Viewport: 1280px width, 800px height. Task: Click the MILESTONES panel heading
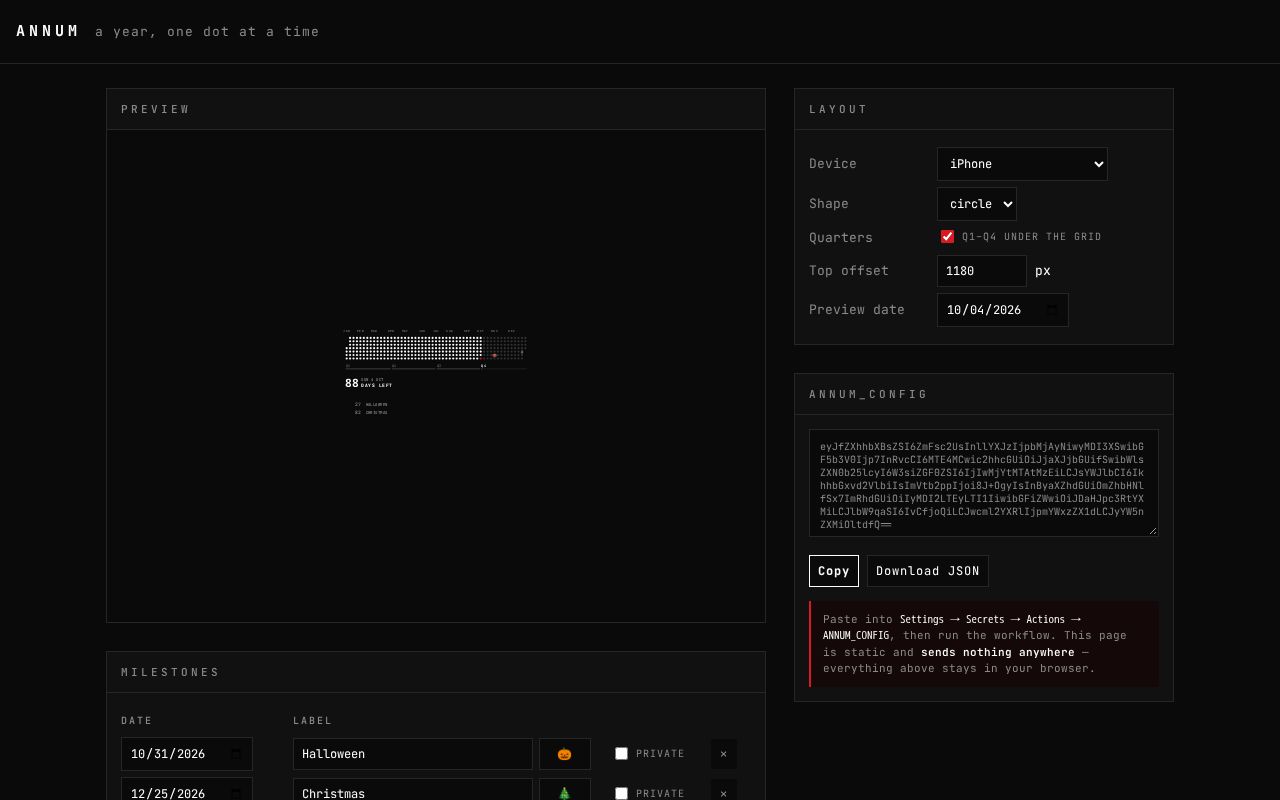tap(171, 672)
